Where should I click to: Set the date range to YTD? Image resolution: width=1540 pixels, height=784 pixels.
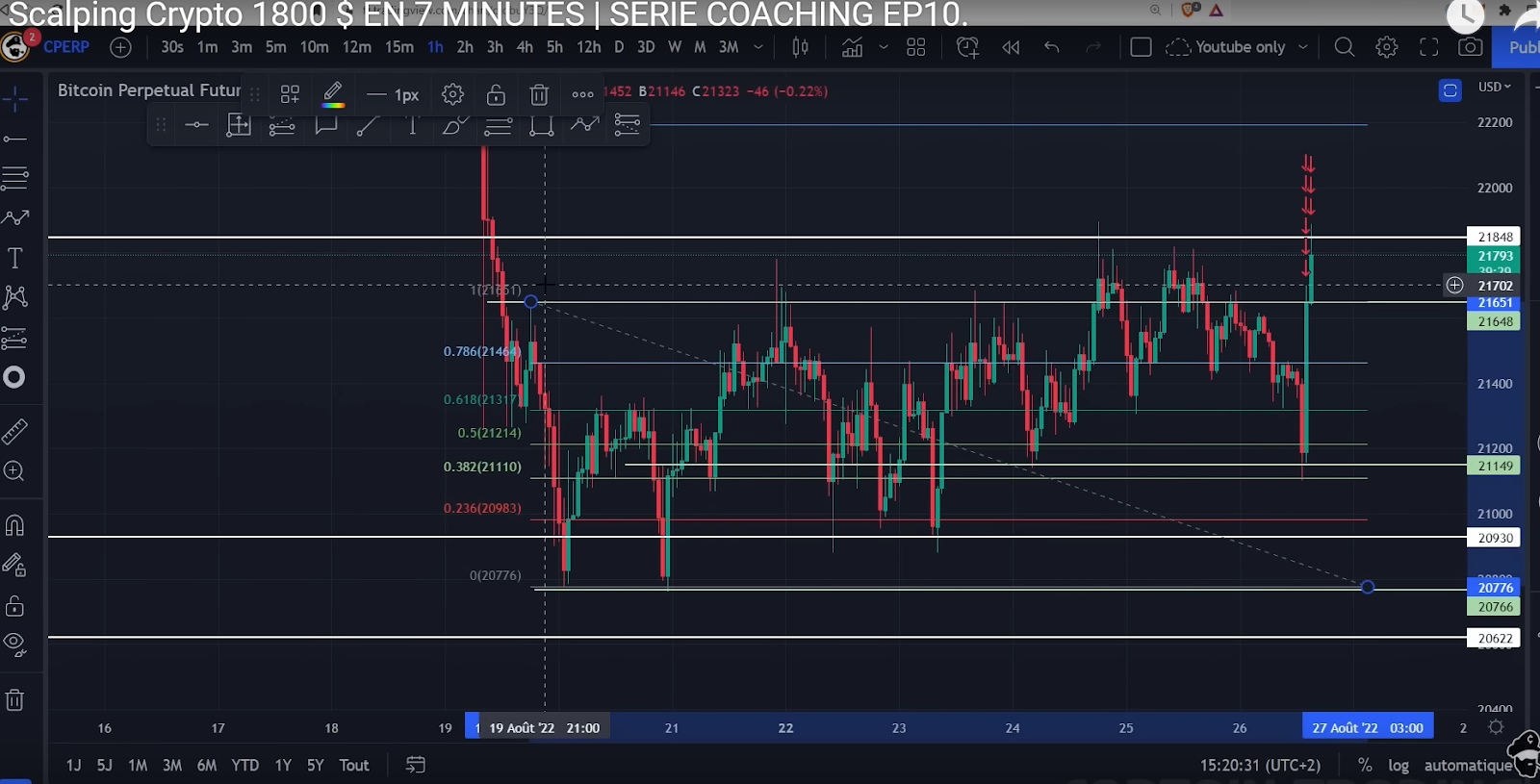[x=244, y=765]
